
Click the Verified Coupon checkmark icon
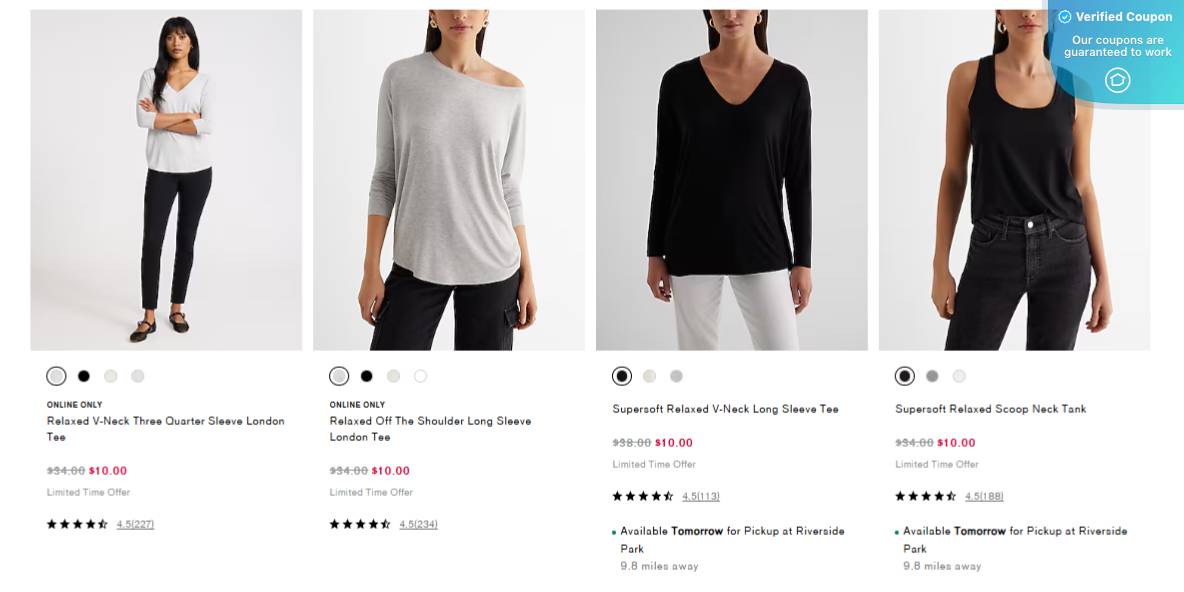point(1064,16)
